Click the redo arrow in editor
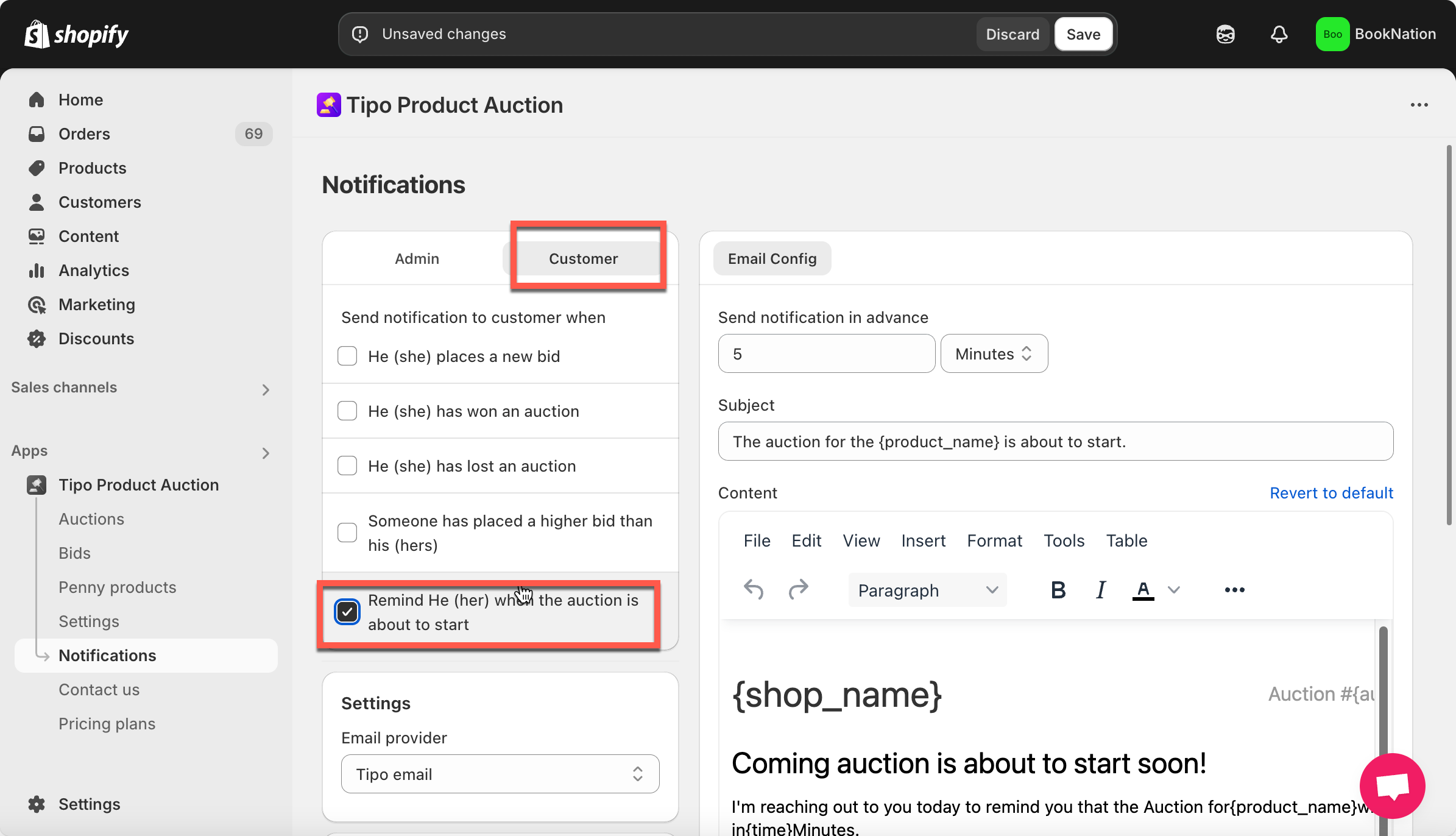Viewport: 1456px width, 836px height. 798,589
